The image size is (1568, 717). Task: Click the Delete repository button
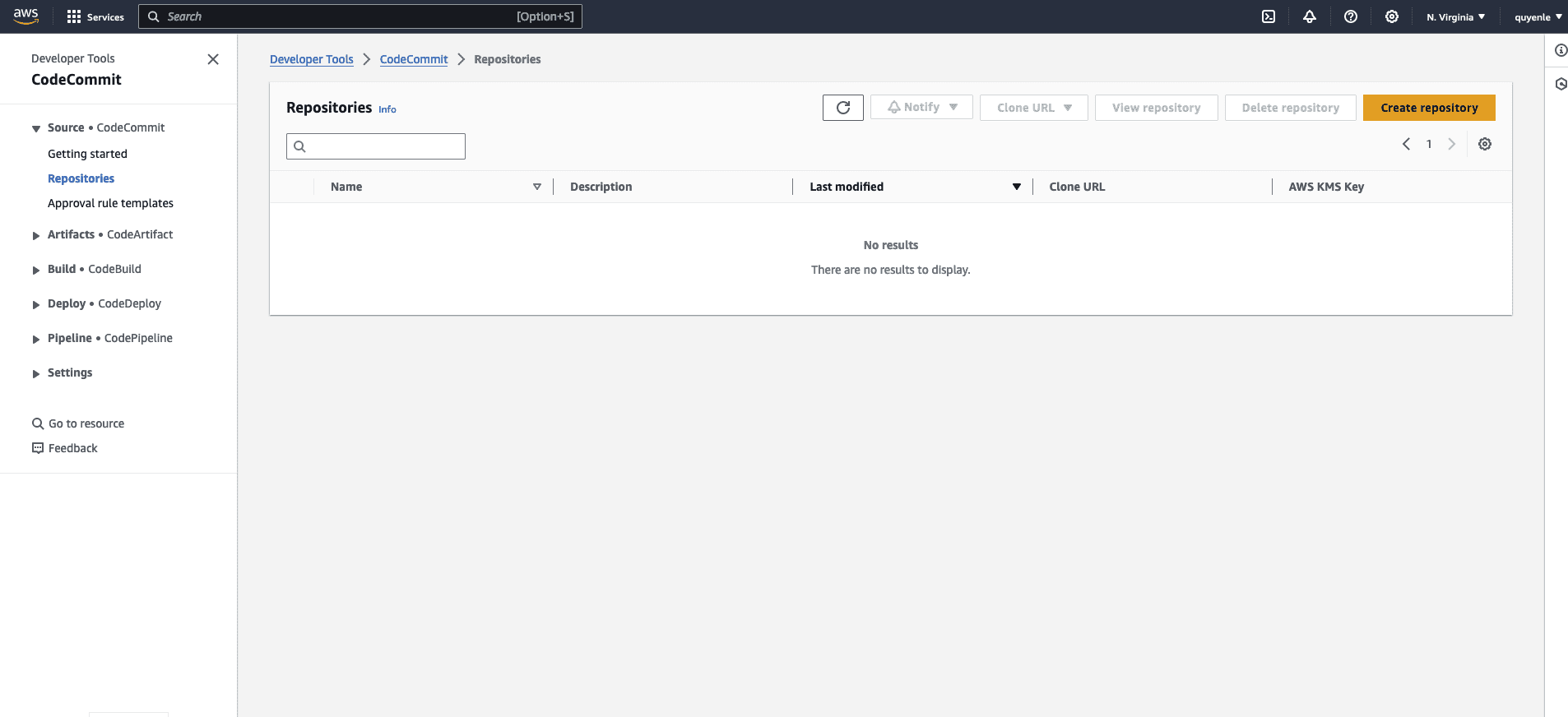click(1291, 108)
